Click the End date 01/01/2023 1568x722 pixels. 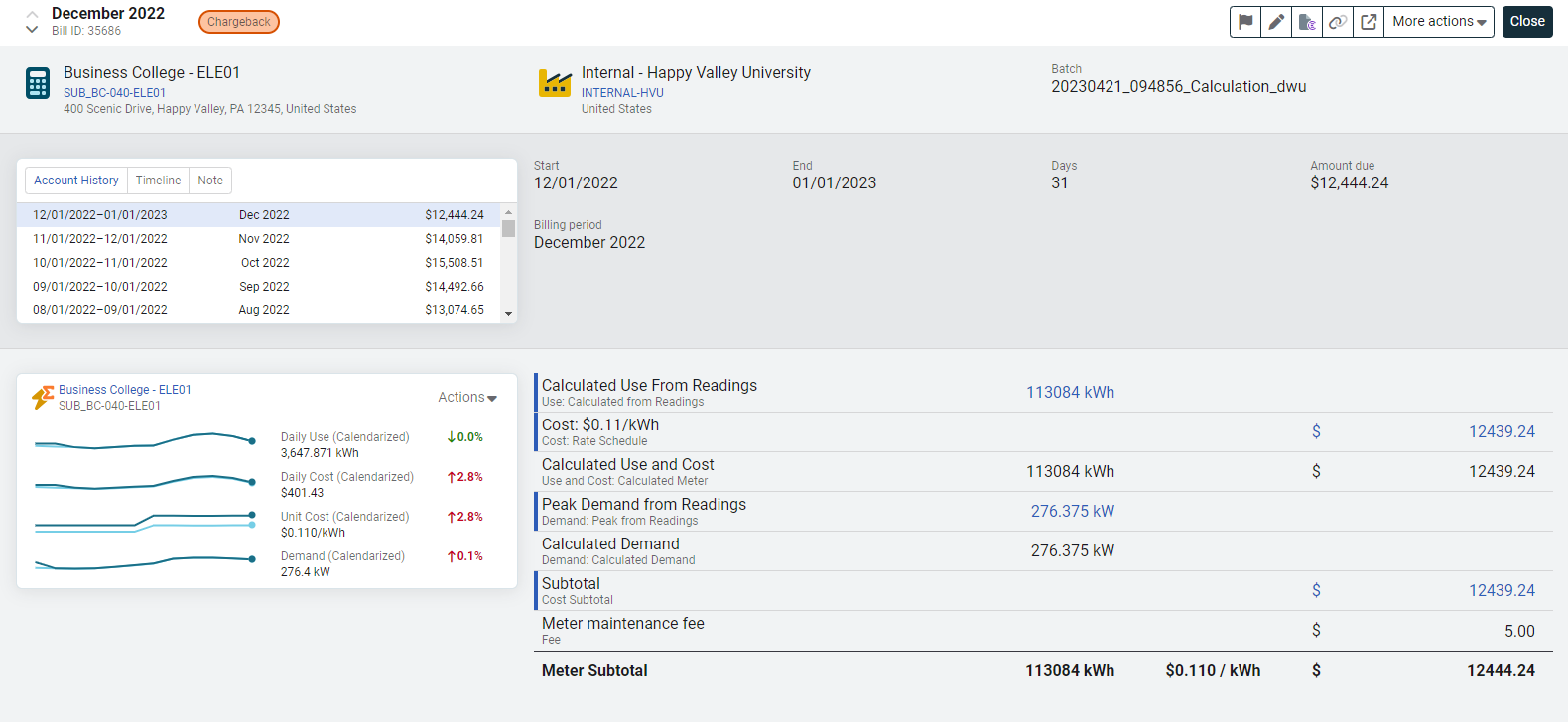tap(834, 183)
